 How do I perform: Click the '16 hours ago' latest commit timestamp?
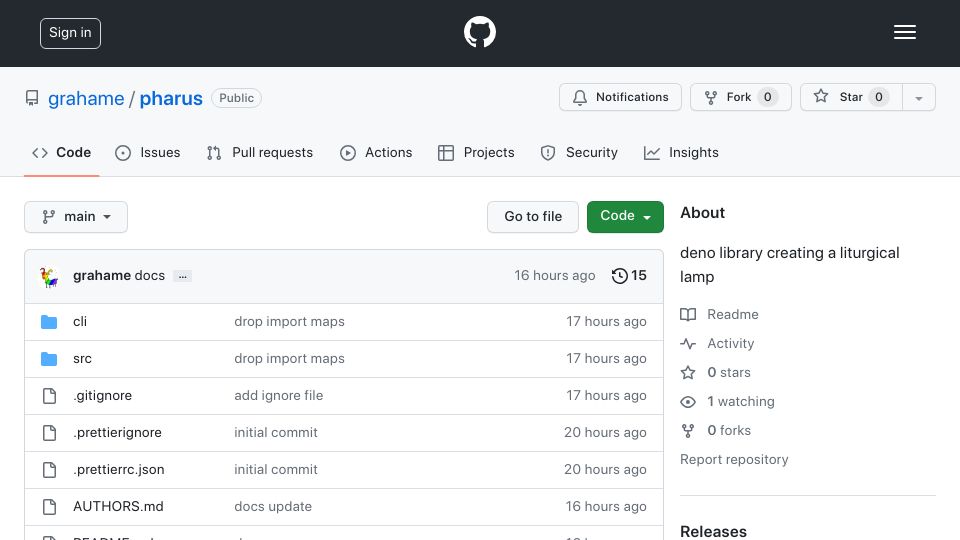coord(555,276)
